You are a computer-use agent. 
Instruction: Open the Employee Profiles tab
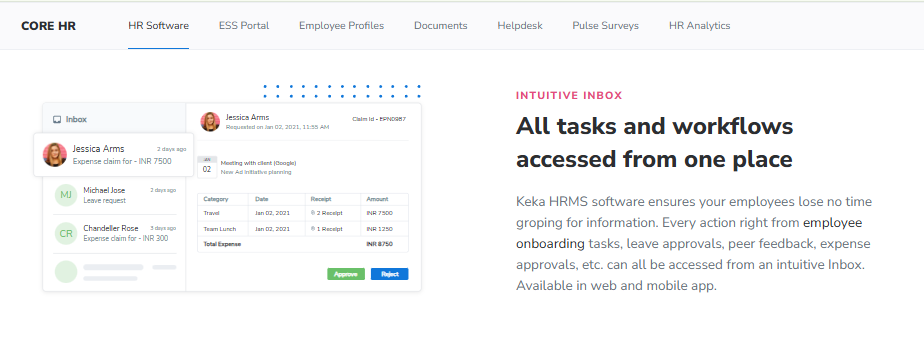point(341,26)
